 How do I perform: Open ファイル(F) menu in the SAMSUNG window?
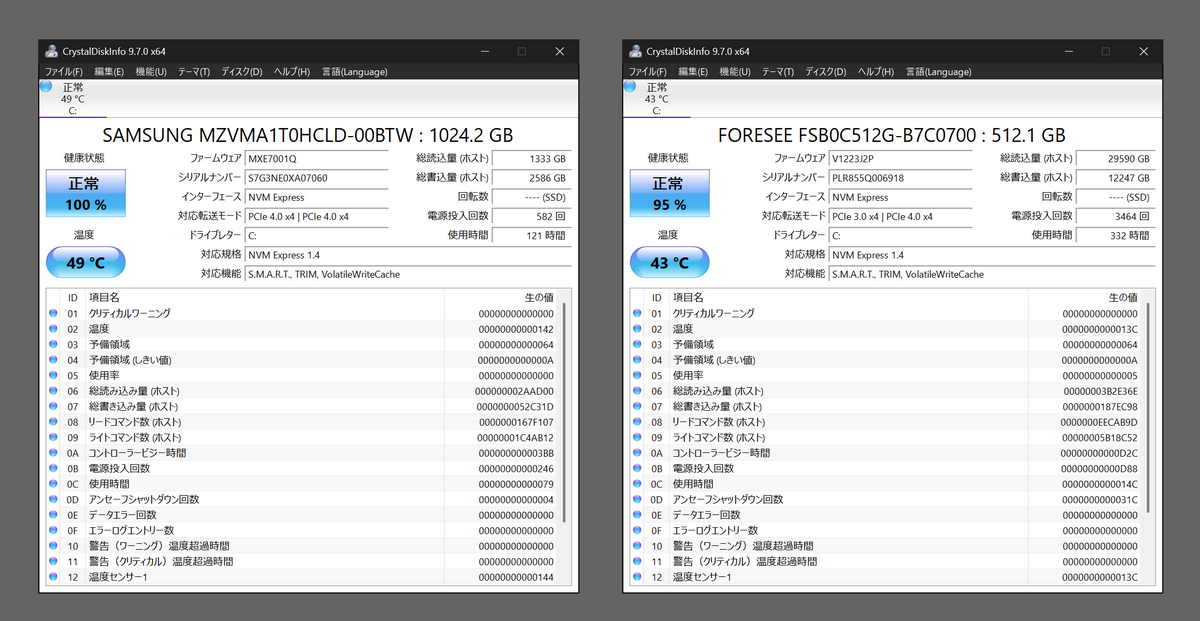point(63,72)
